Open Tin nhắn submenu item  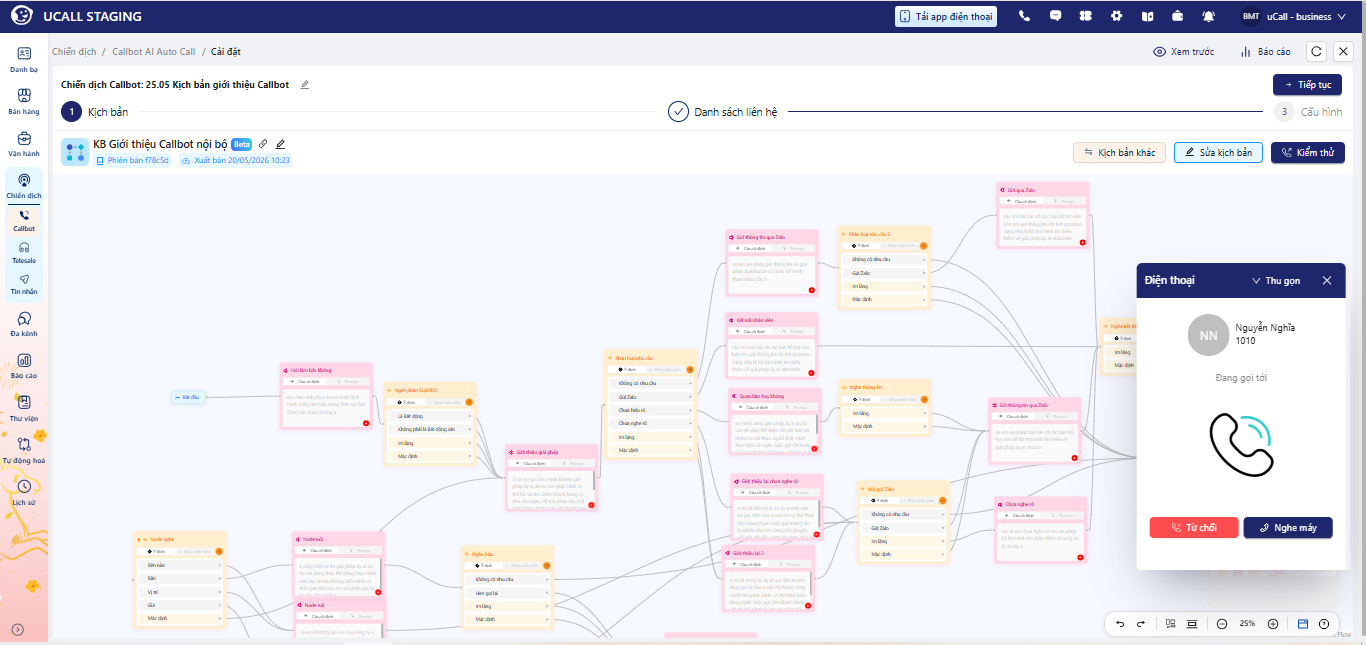click(x=24, y=284)
